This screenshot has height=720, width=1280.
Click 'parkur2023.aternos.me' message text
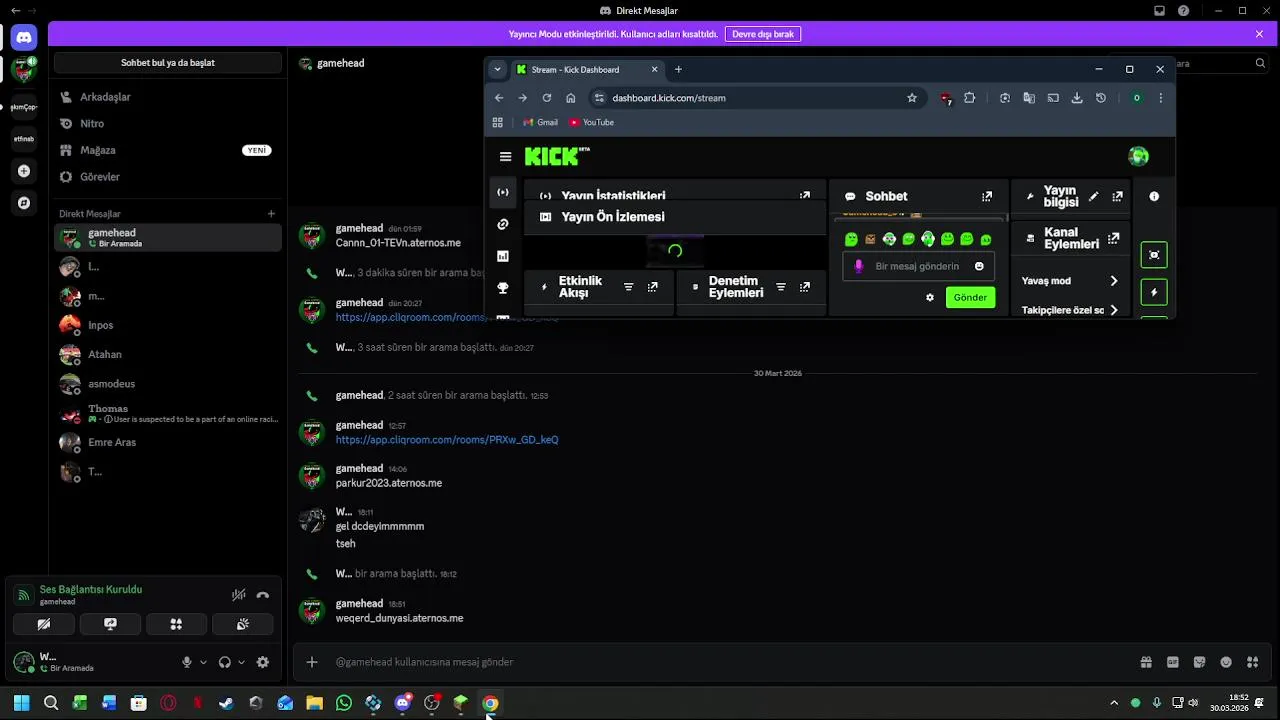click(x=389, y=483)
